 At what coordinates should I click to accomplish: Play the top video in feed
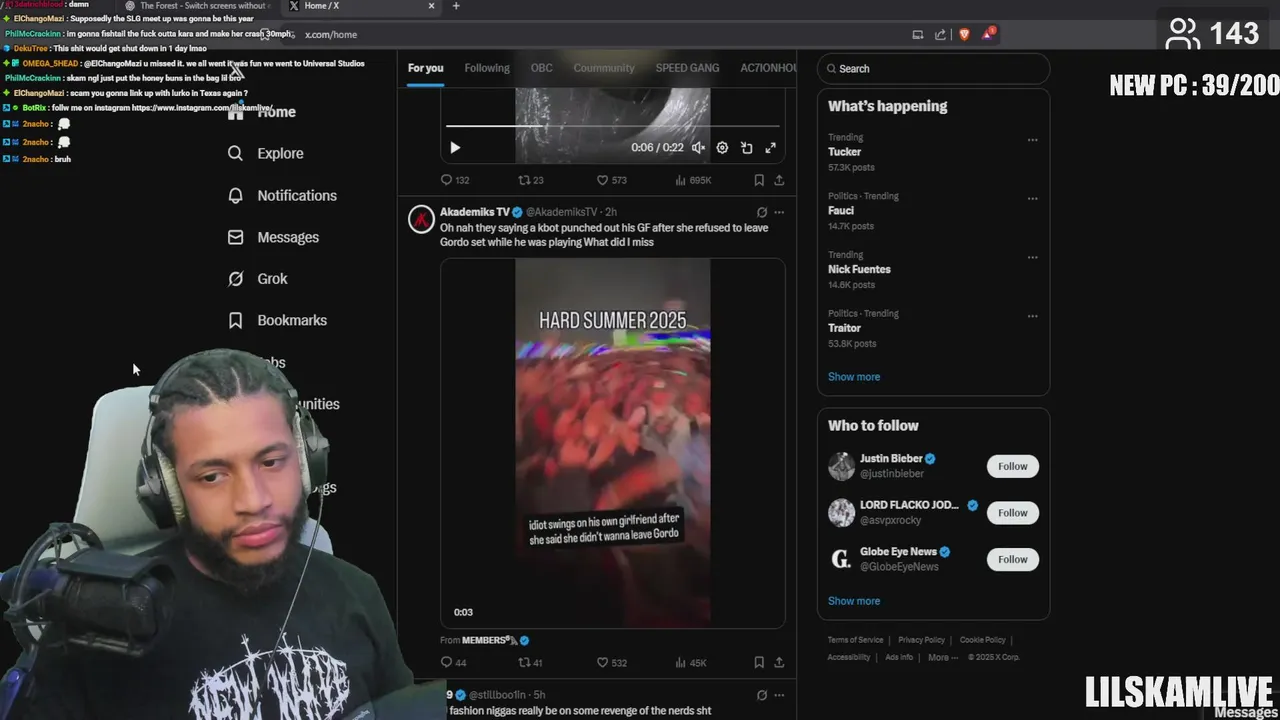(455, 148)
